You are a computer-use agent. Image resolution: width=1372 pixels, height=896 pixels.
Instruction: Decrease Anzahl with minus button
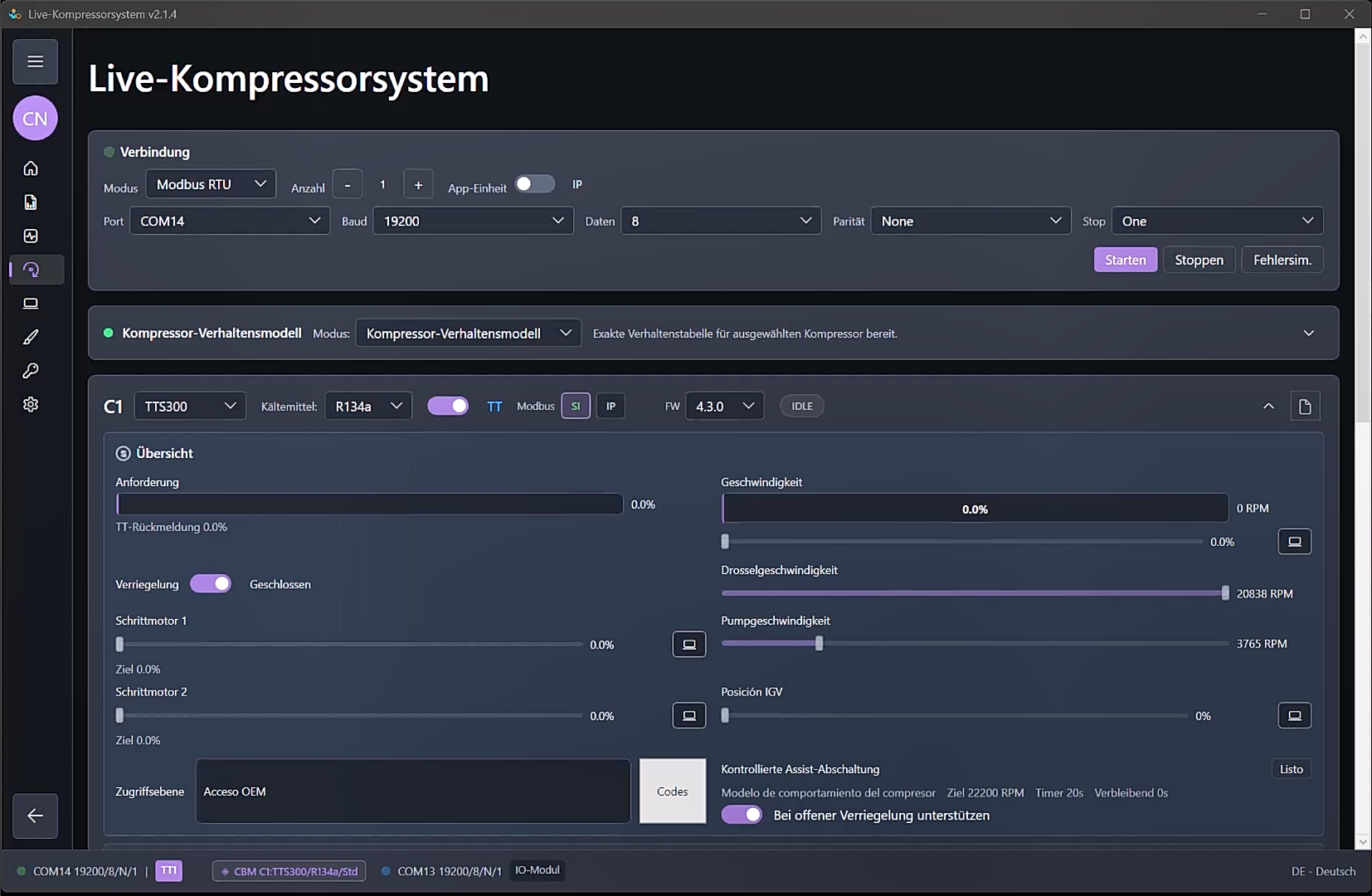[x=348, y=184]
